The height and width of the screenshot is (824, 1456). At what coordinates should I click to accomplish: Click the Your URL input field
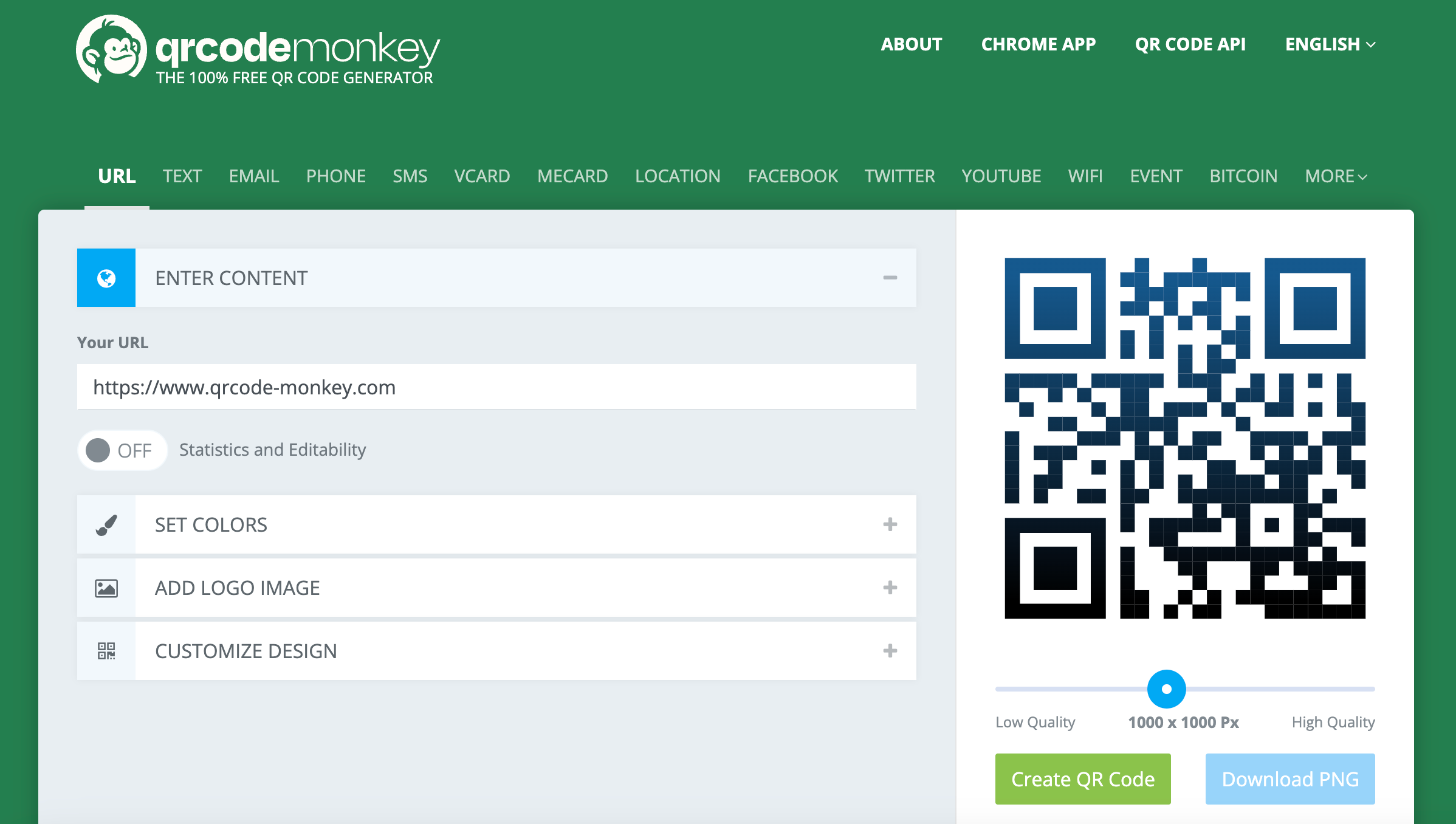496,387
